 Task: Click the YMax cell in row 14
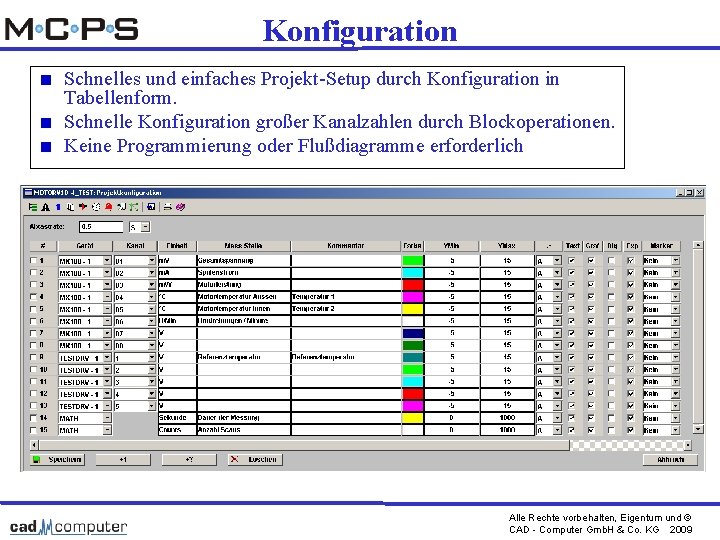coord(507,418)
